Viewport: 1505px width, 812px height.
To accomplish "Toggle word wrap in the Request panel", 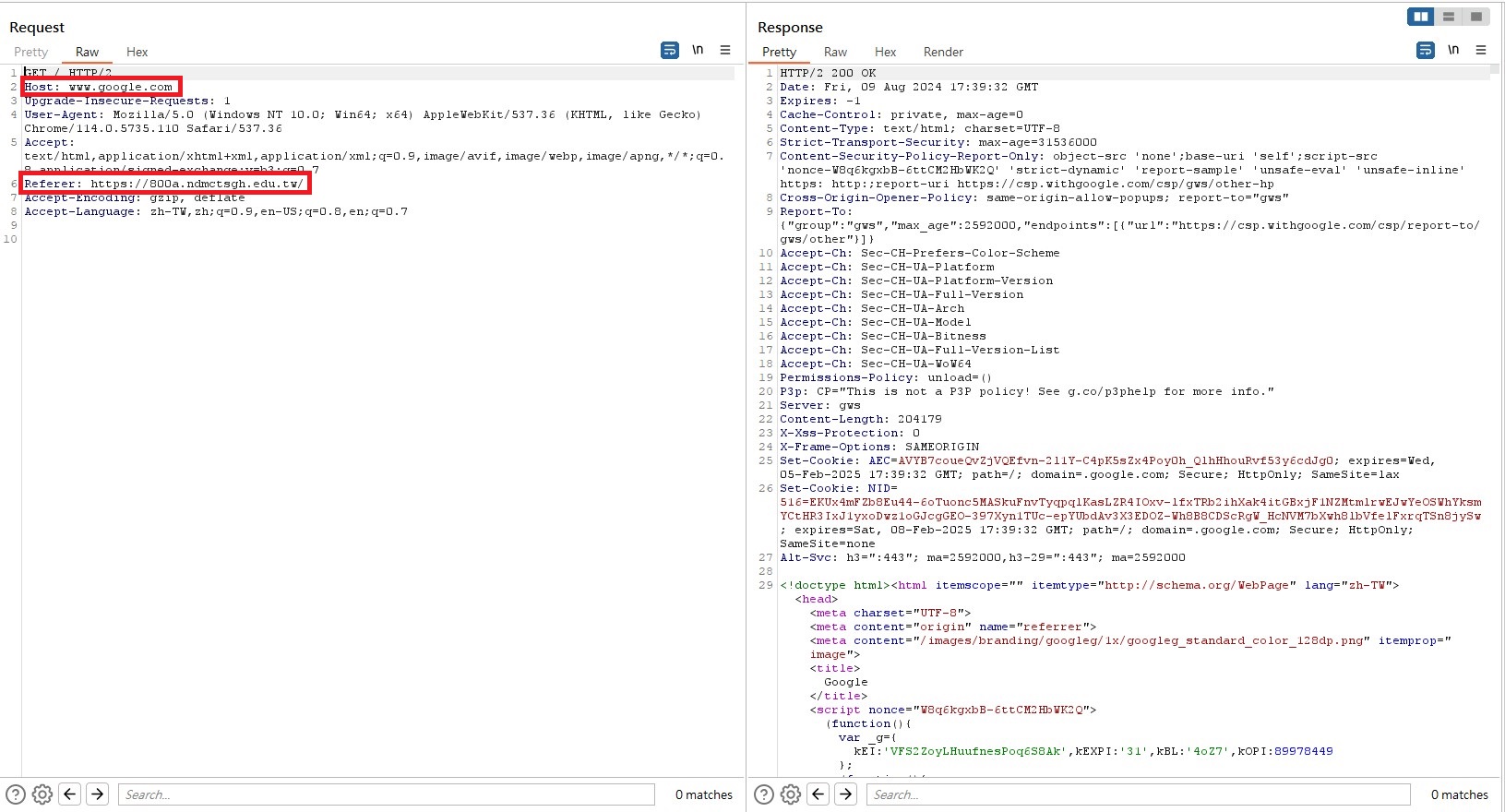I will coord(670,51).
